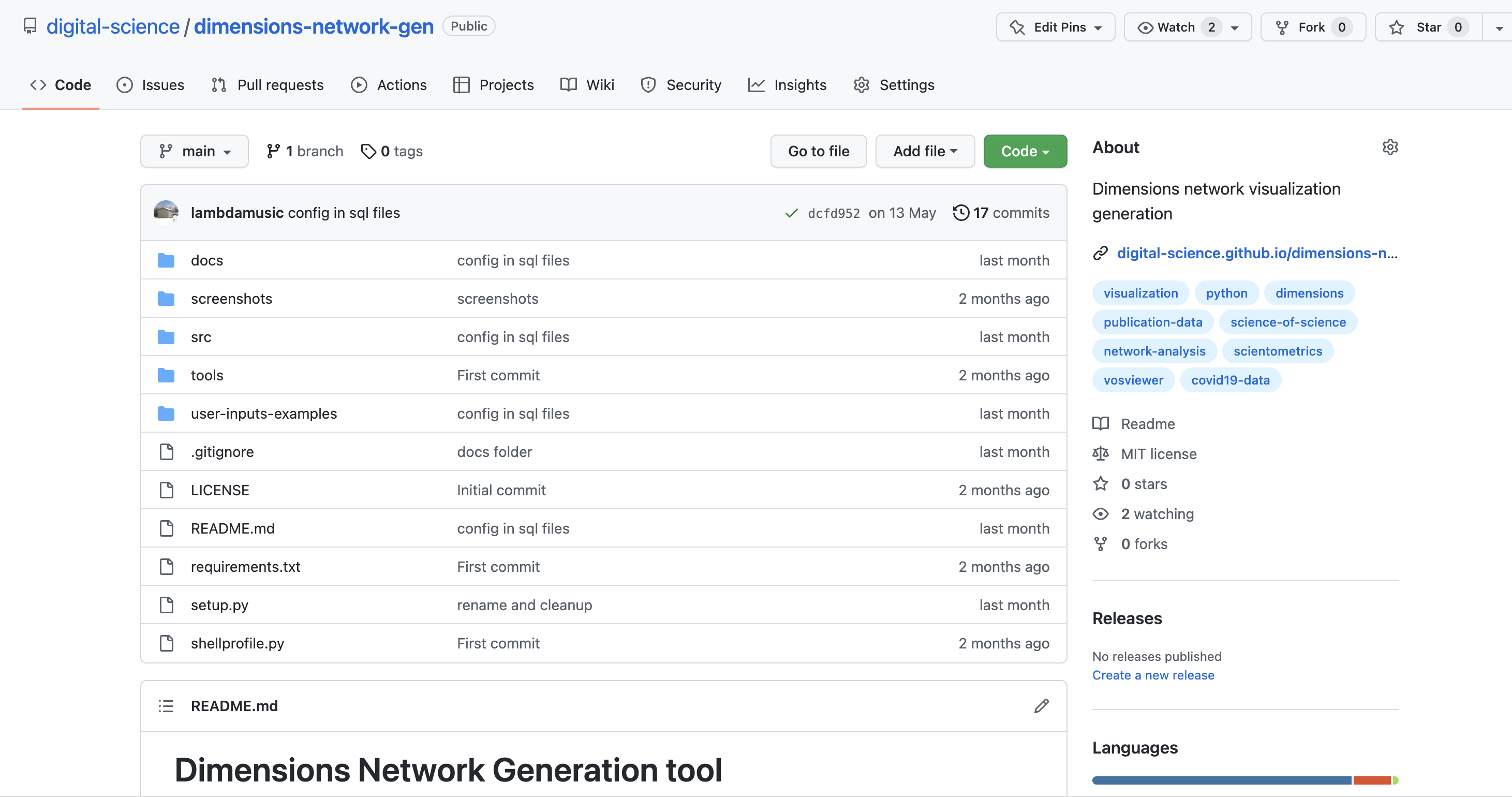The width and height of the screenshot is (1512, 797).
Task: Open dimensions-network-gen repository link
Action: [314, 26]
